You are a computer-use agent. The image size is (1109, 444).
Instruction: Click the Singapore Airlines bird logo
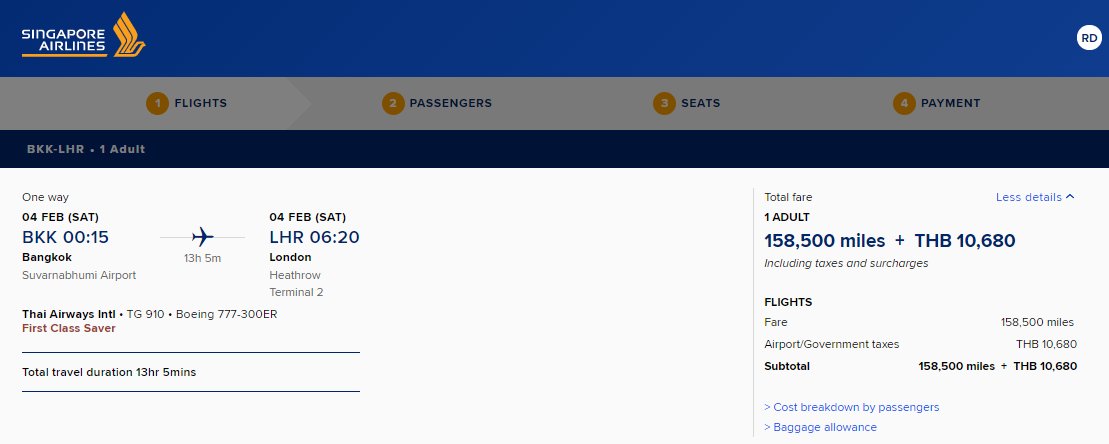129,35
